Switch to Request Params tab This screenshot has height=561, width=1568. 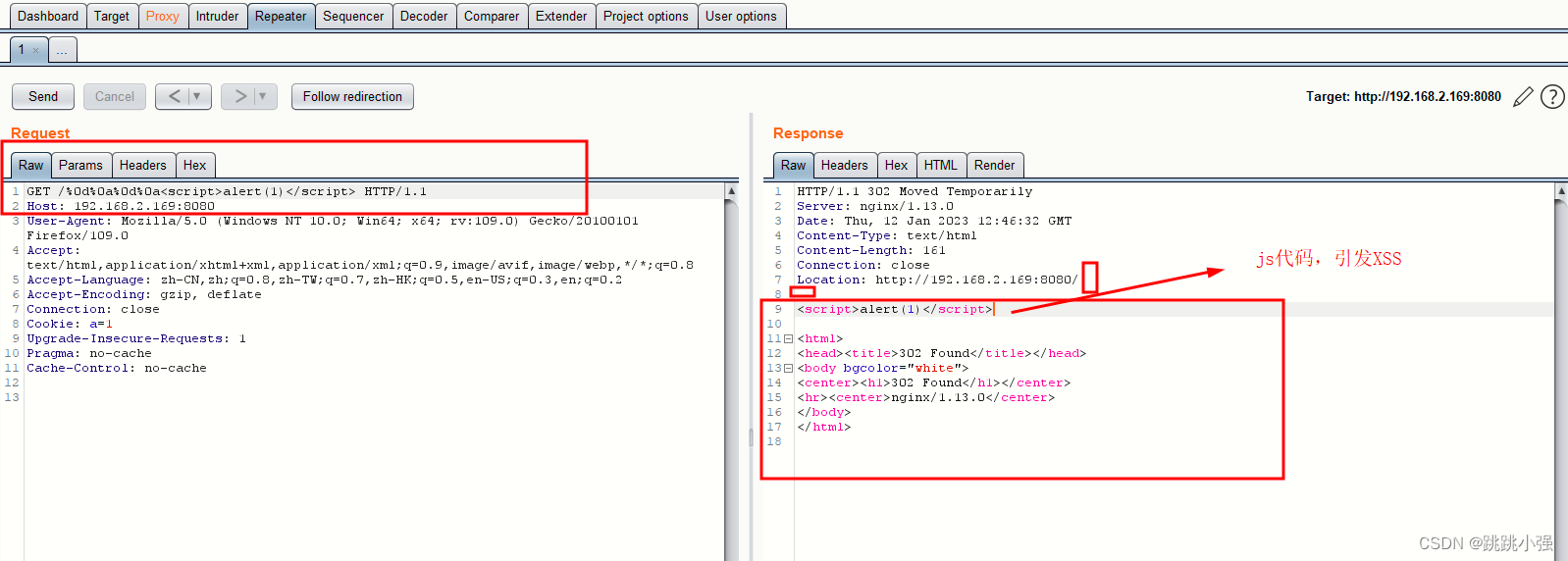(80, 165)
